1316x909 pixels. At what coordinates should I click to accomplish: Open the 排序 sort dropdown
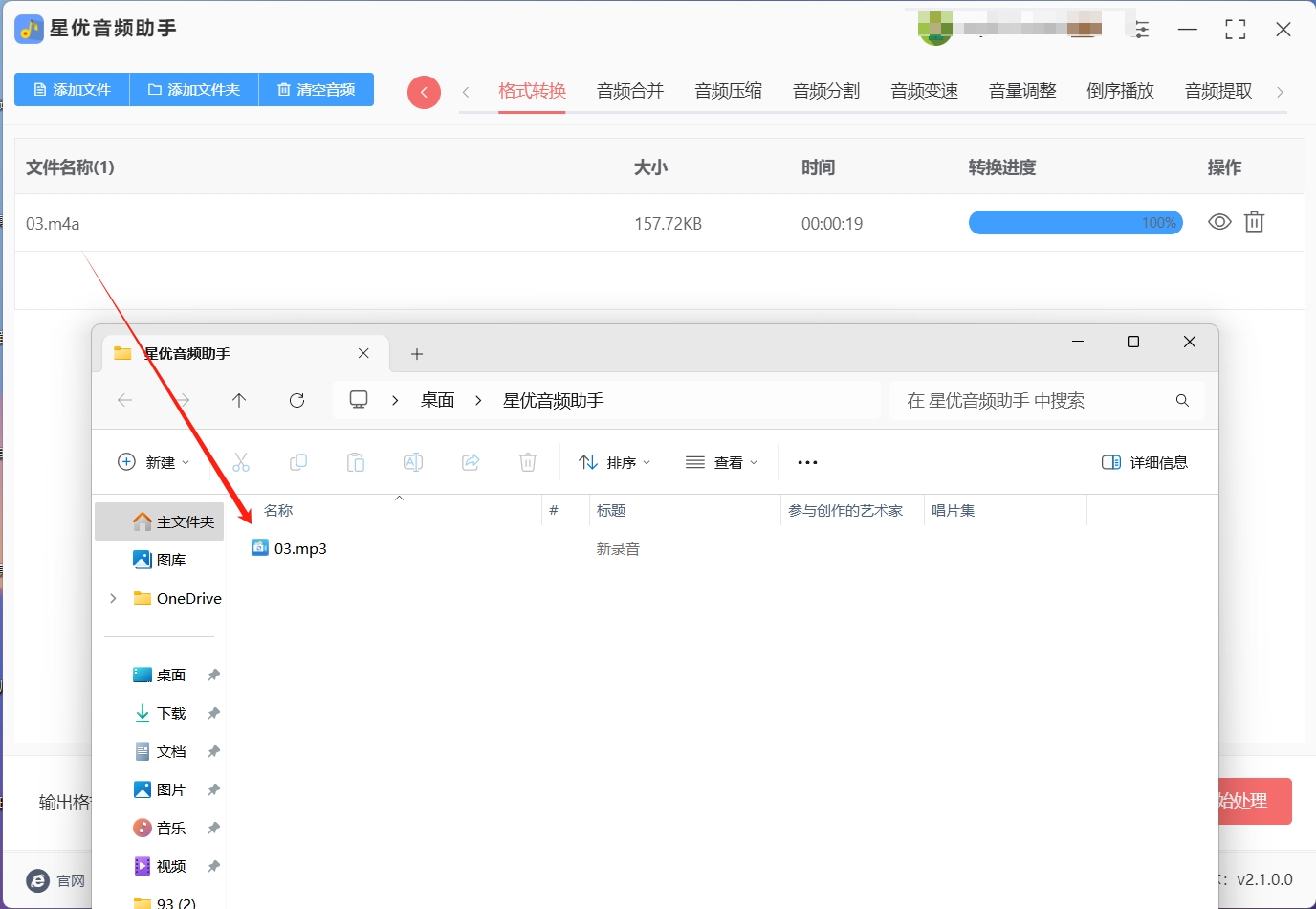click(615, 462)
